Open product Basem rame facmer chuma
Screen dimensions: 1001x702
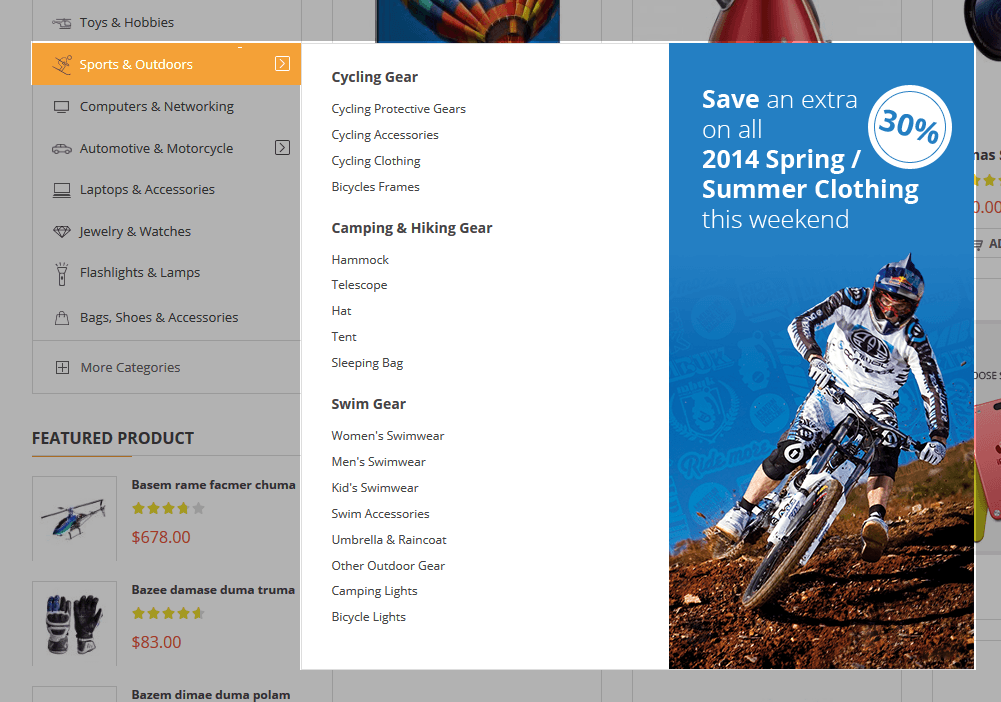click(x=213, y=485)
